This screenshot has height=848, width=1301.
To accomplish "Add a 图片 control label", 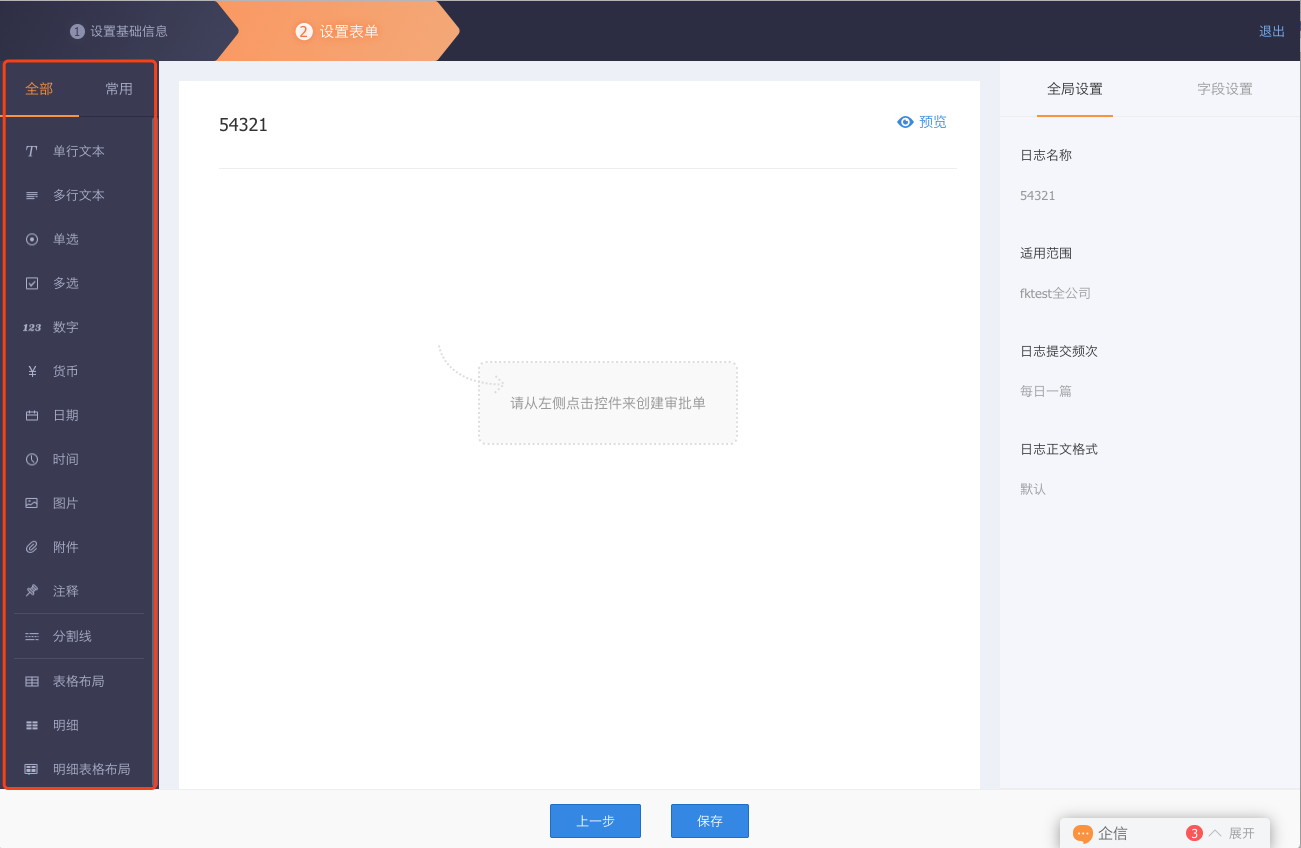I will pos(66,504).
